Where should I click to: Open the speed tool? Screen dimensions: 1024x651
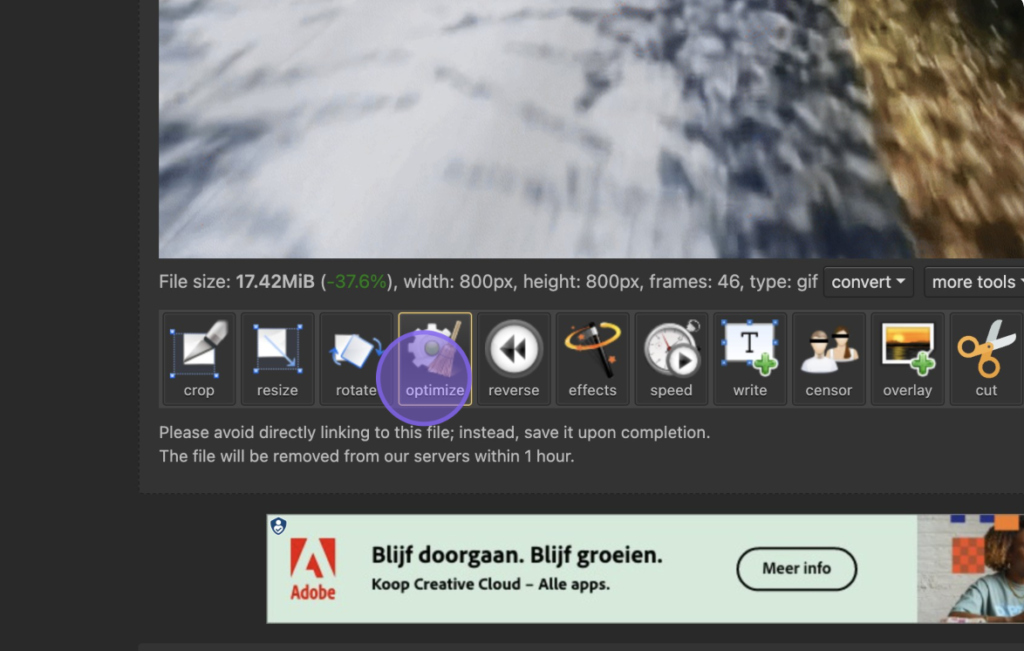(x=671, y=358)
